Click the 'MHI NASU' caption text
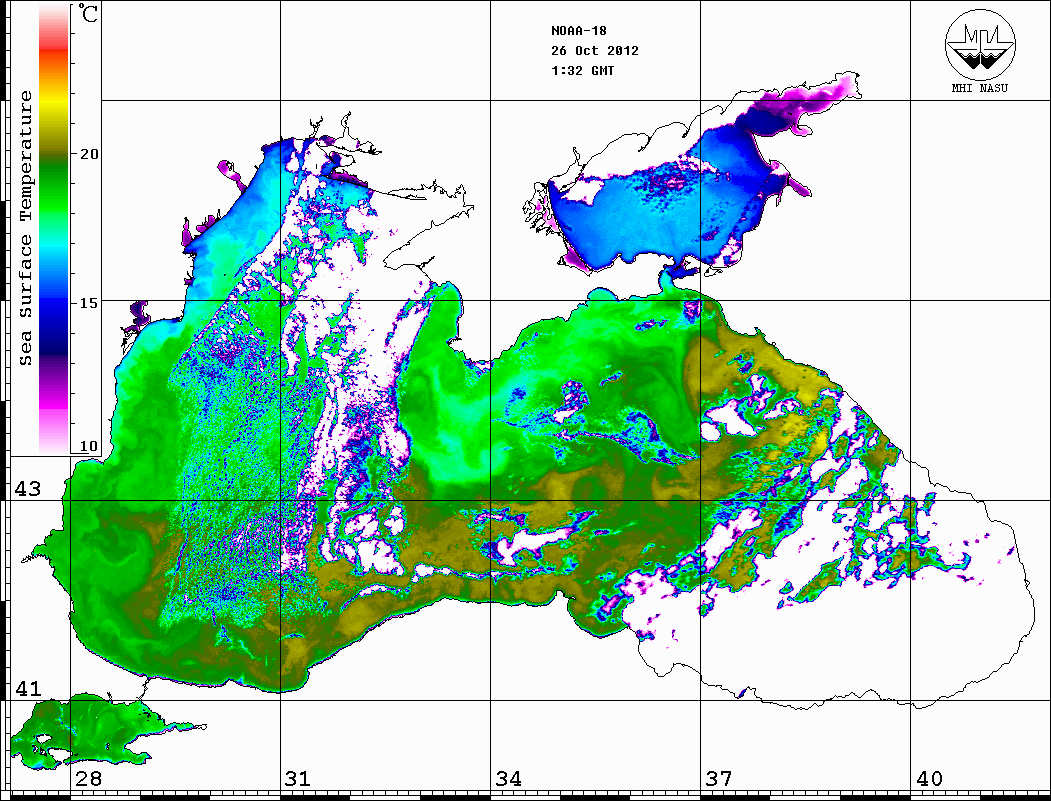Screen dimensions: 1051x801 [x=979, y=88]
